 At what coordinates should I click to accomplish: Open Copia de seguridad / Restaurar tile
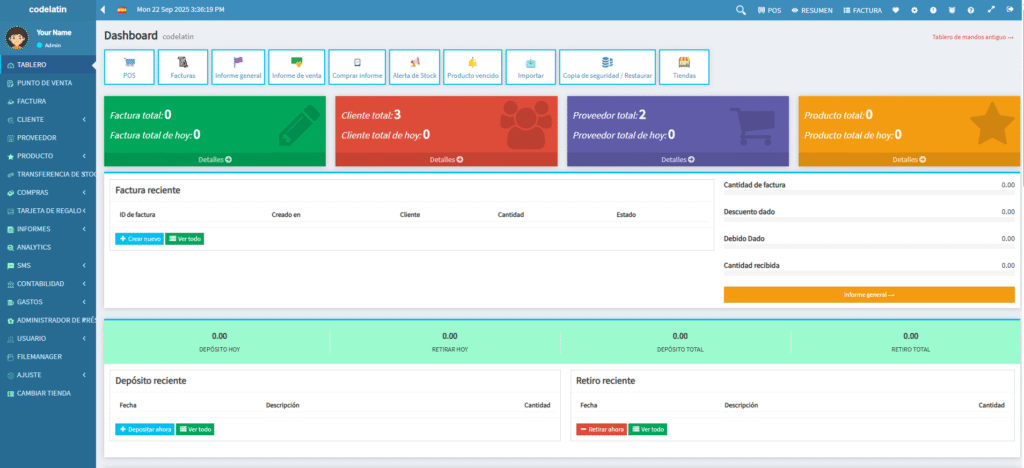607,67
